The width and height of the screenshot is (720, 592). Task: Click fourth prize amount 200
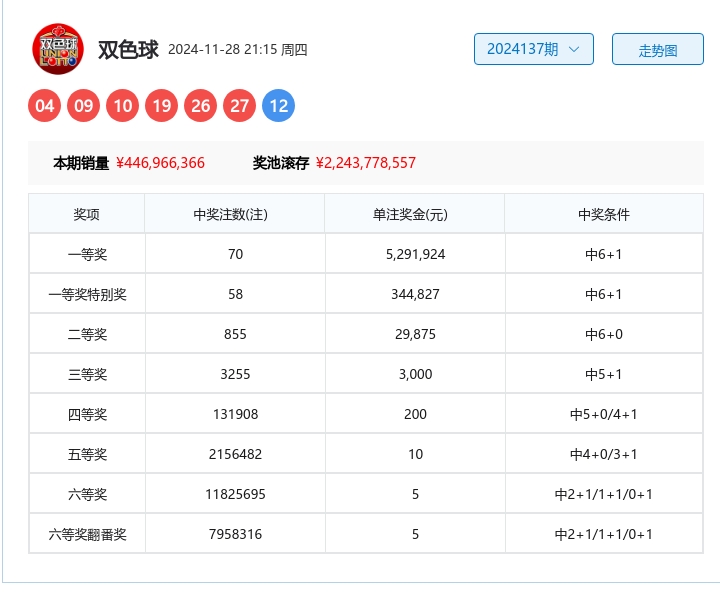click(x=416, y=414)
